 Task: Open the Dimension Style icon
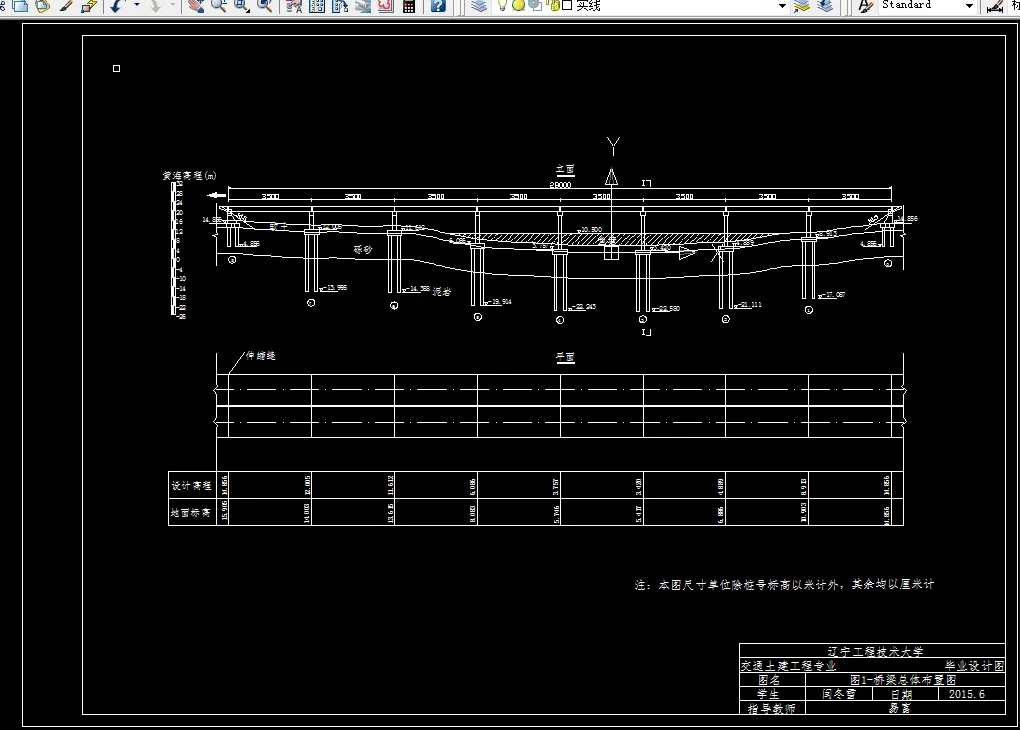(995, 6)
